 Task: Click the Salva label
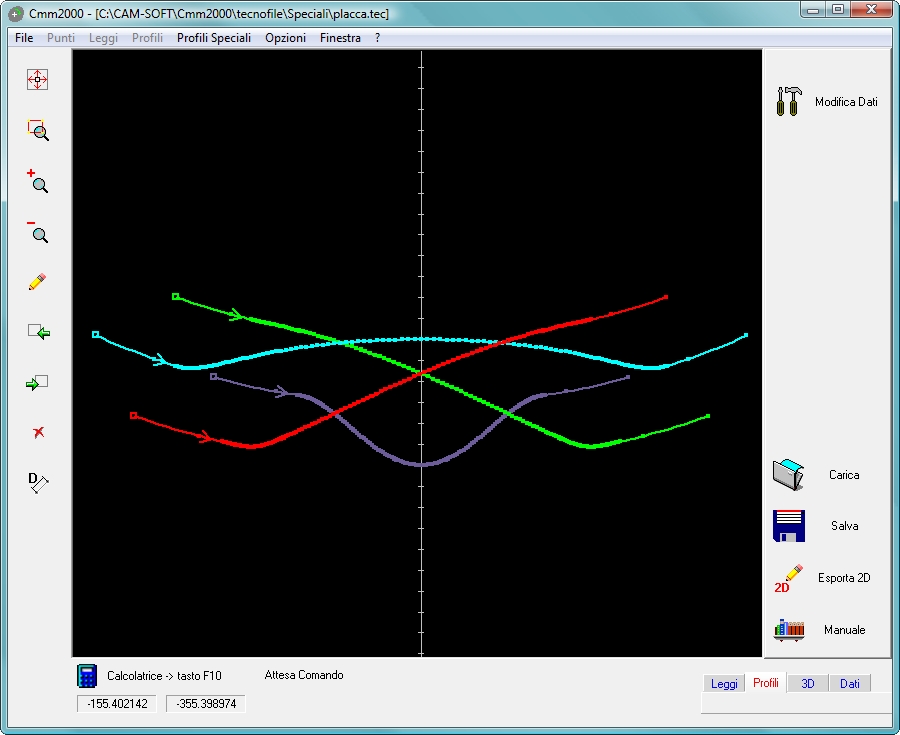844,526
